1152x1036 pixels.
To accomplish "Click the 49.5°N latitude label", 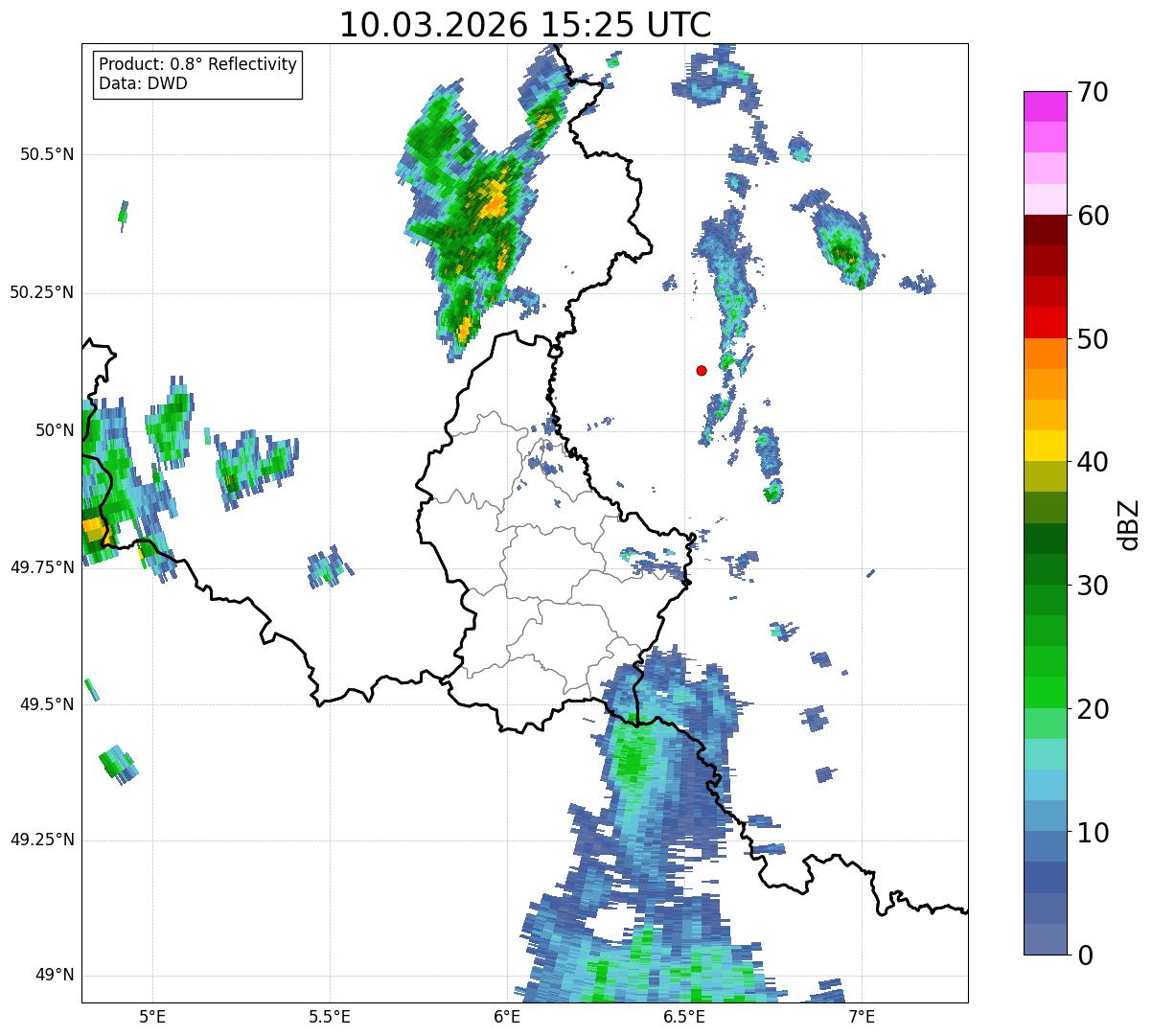I will pyautogui.click(x=47, y=704).
